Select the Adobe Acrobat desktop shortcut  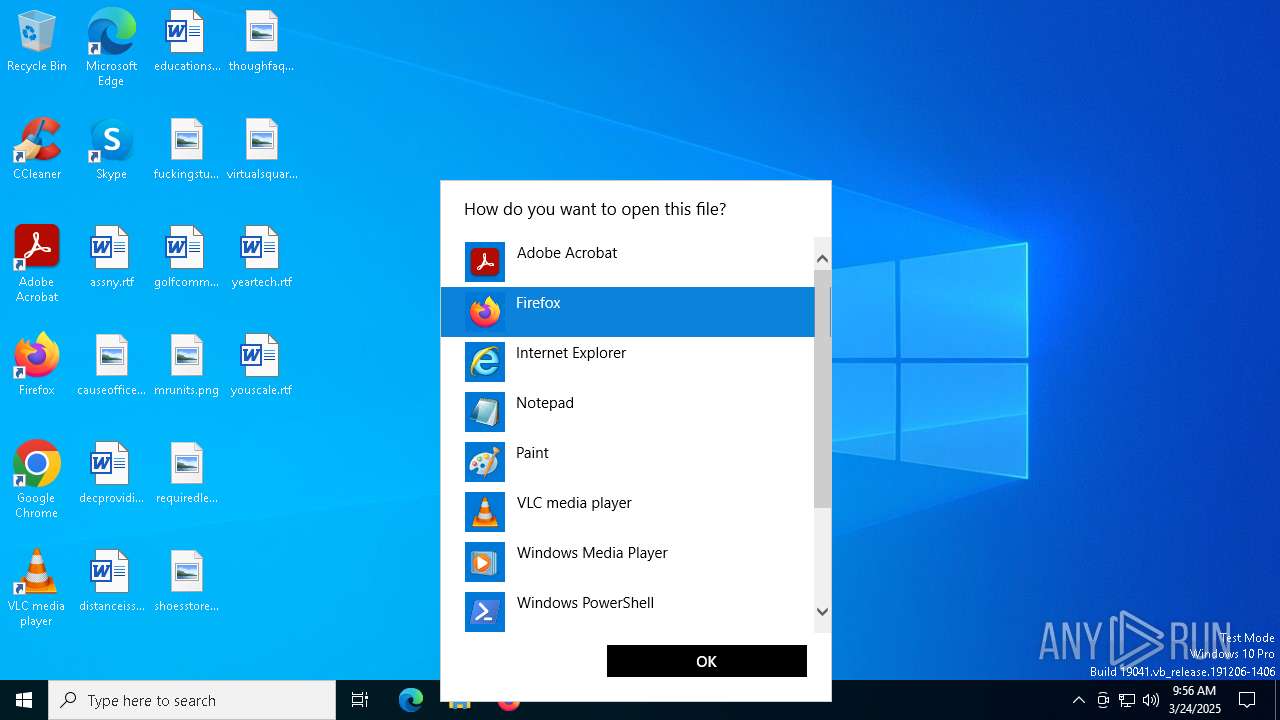pyautogui.click(x=37, y=264)
